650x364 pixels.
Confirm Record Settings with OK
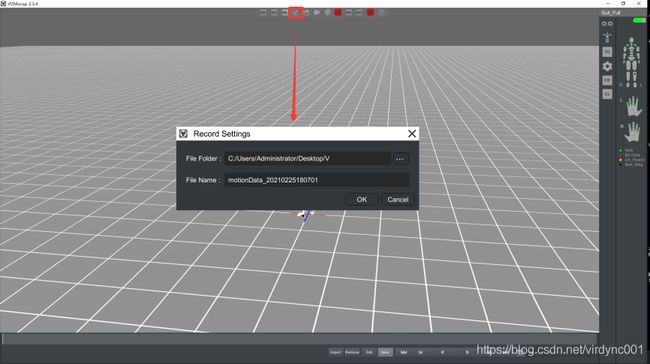(361, 199)
